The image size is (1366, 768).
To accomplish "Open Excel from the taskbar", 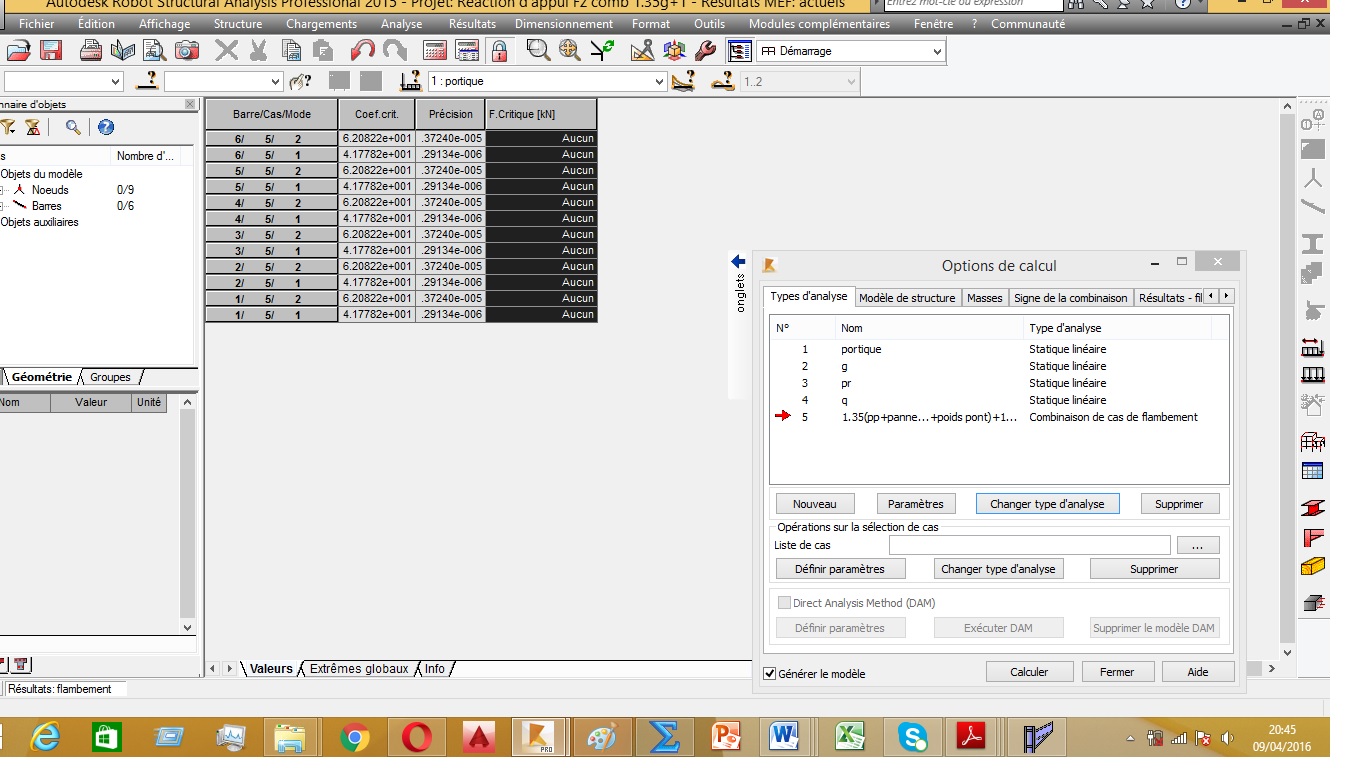I will [x=849, y=738].
